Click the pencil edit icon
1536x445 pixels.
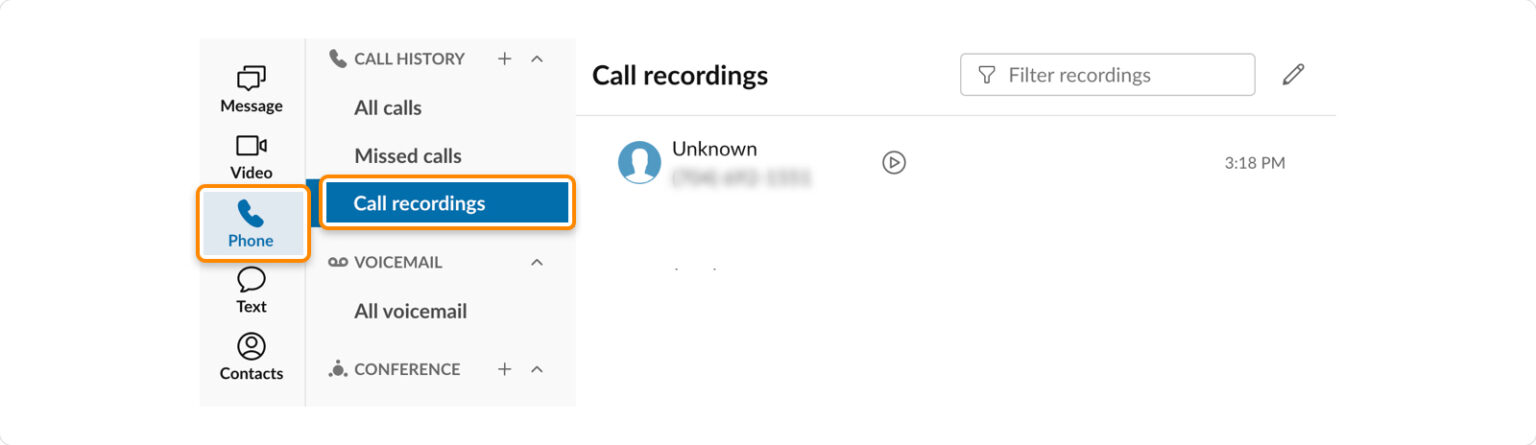(x=1293, y=75)
